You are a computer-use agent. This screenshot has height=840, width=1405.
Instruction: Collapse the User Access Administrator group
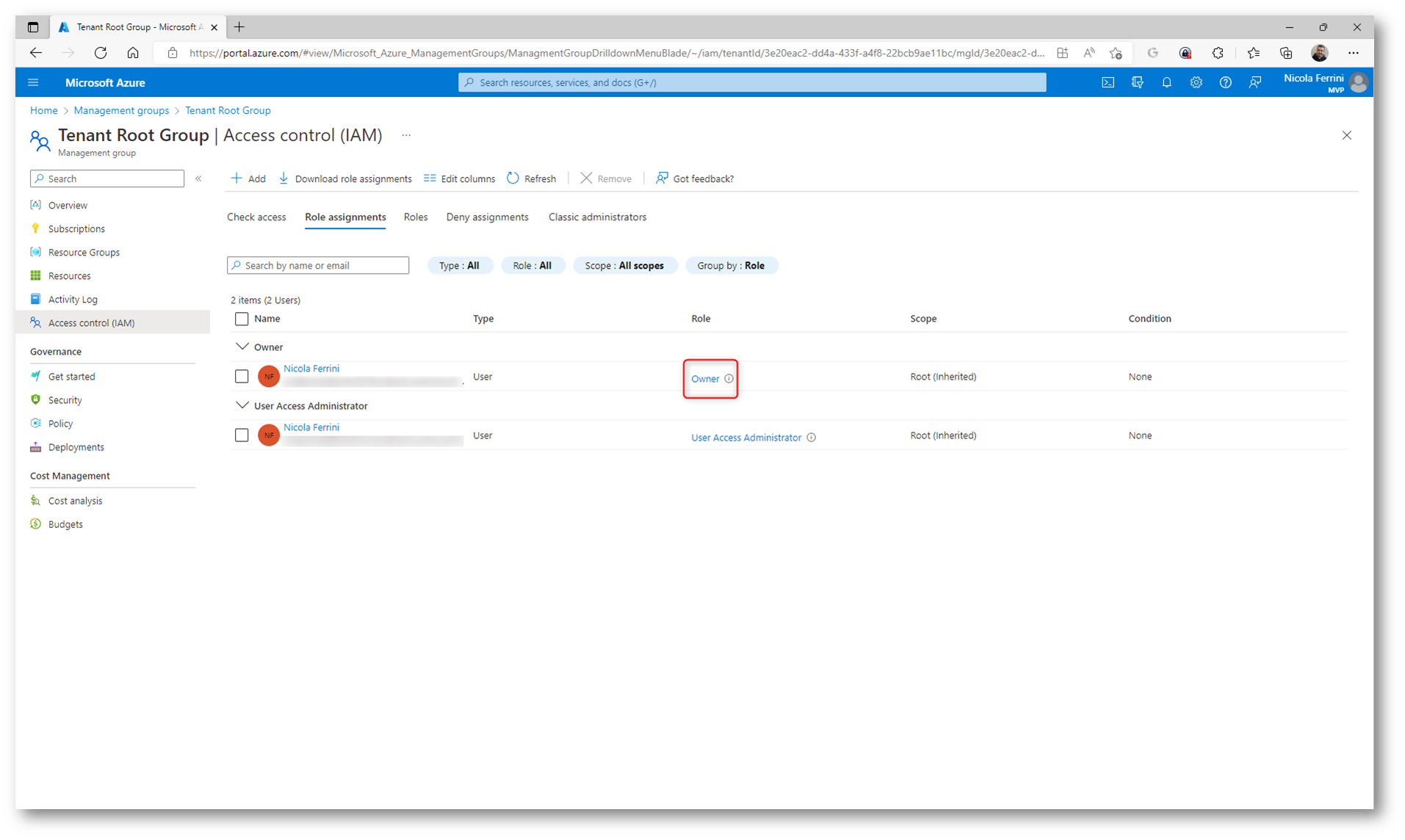(x=242, y=405)
